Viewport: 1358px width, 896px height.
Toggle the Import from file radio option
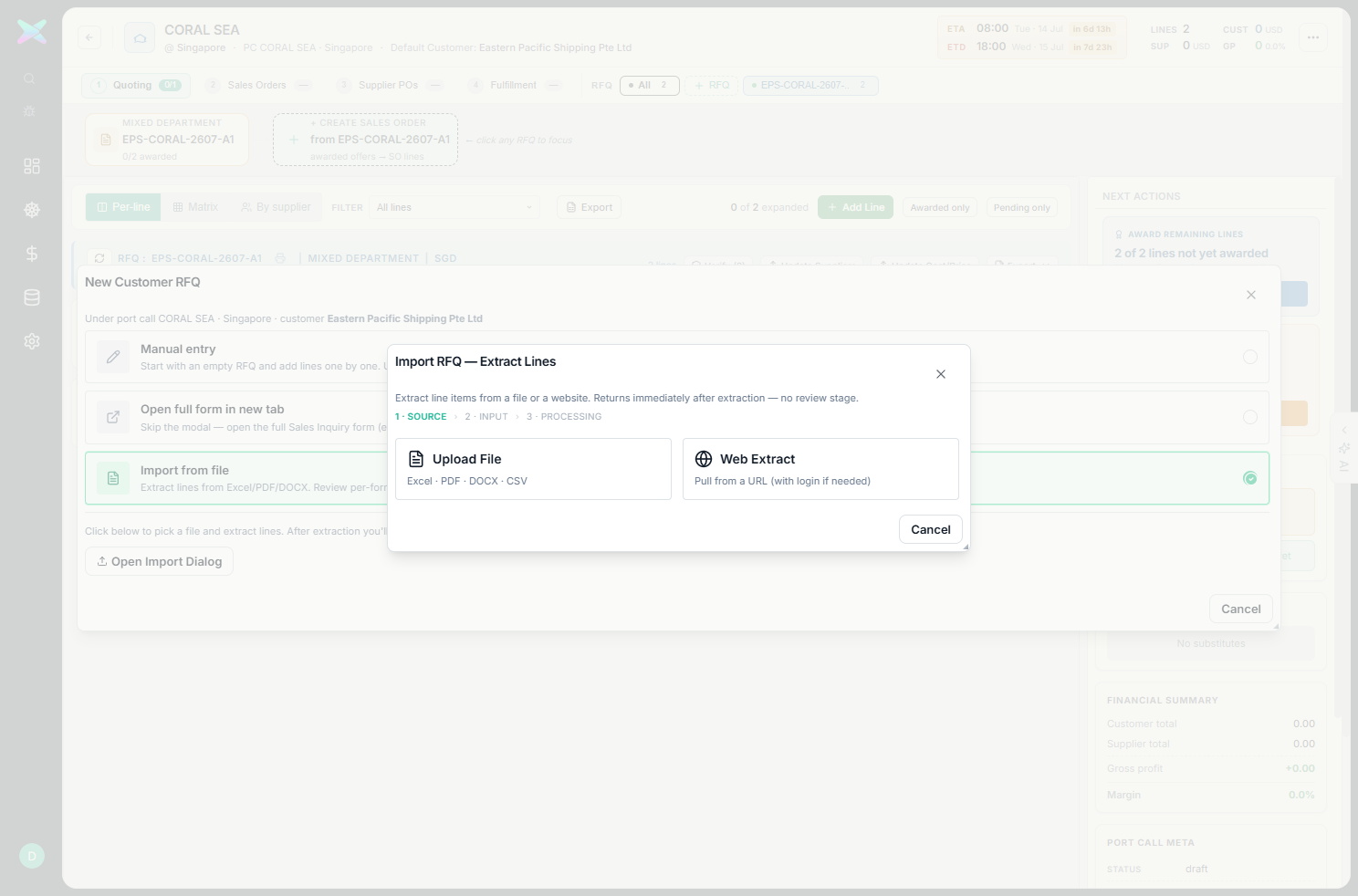(x=1250, y=478)
